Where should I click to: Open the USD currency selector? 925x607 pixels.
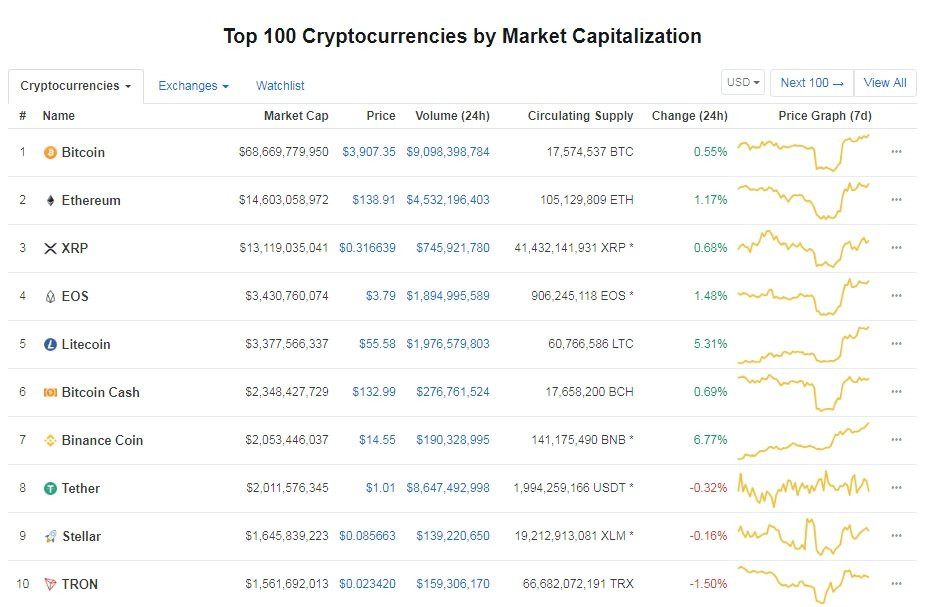[x=743, y=83]
